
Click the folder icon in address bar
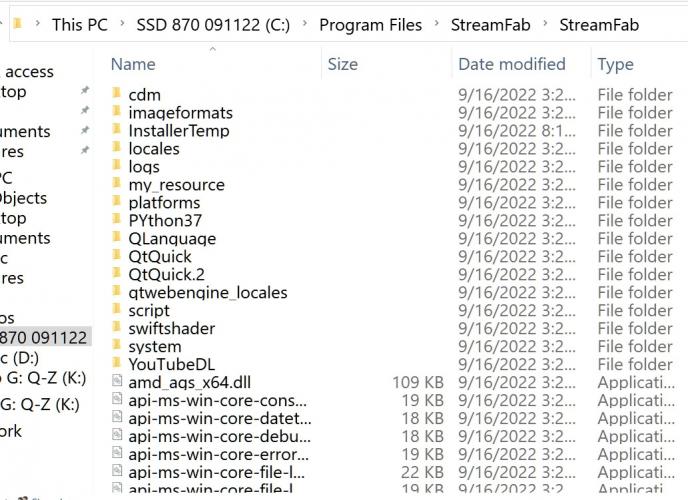[x=18, y=24]
